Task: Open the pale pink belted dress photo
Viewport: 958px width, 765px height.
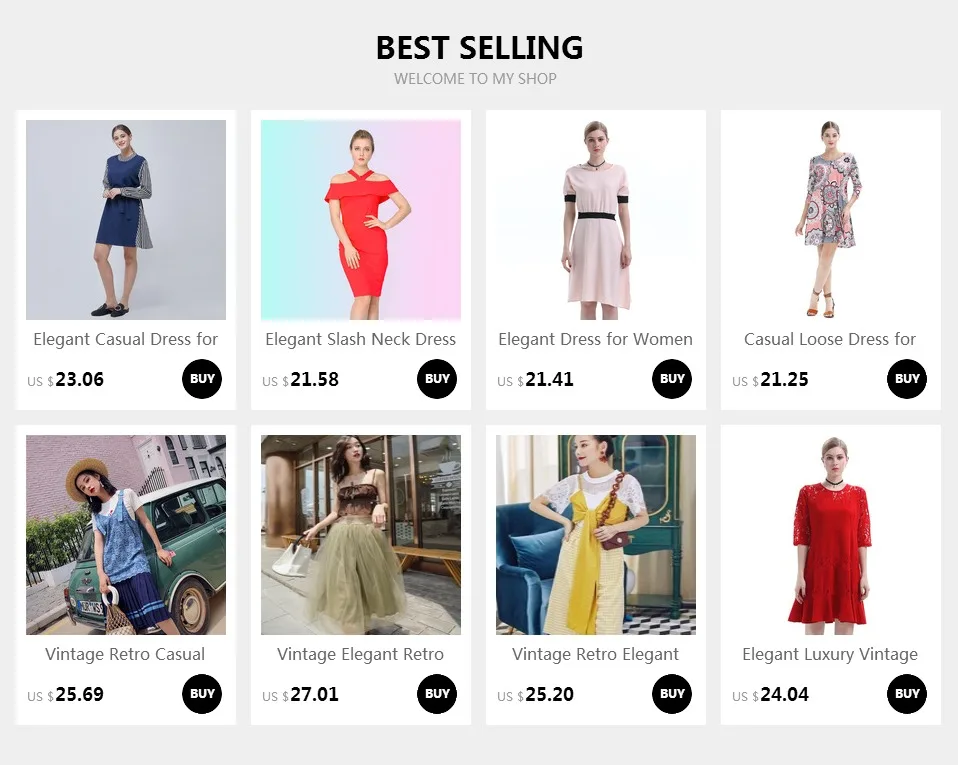Action: pyautogui.click(x=596, y=220)
